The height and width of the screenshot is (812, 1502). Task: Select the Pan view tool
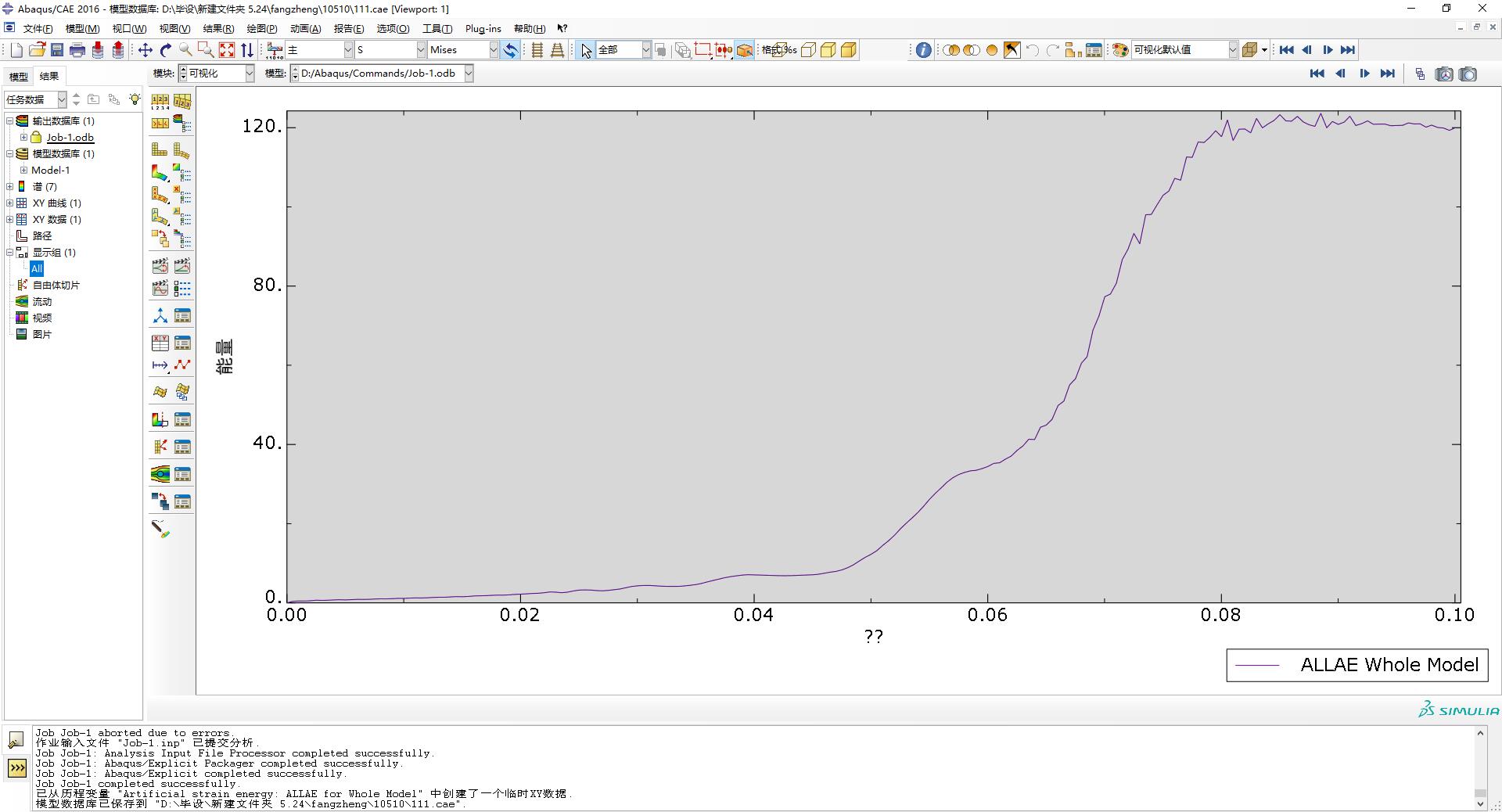pyautogui.click(x=146, y=50)
